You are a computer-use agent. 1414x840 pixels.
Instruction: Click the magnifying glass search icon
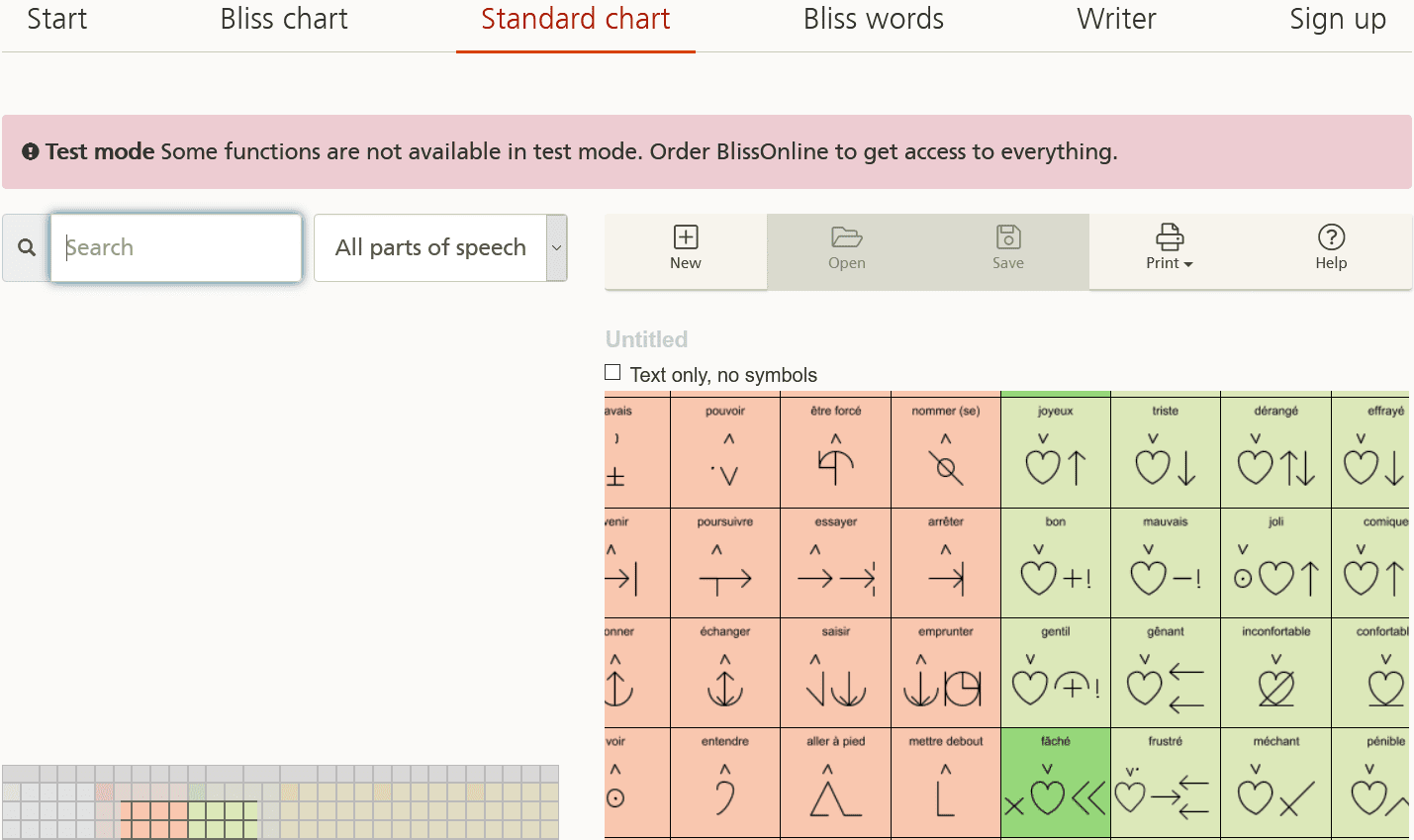pos(27,247)
